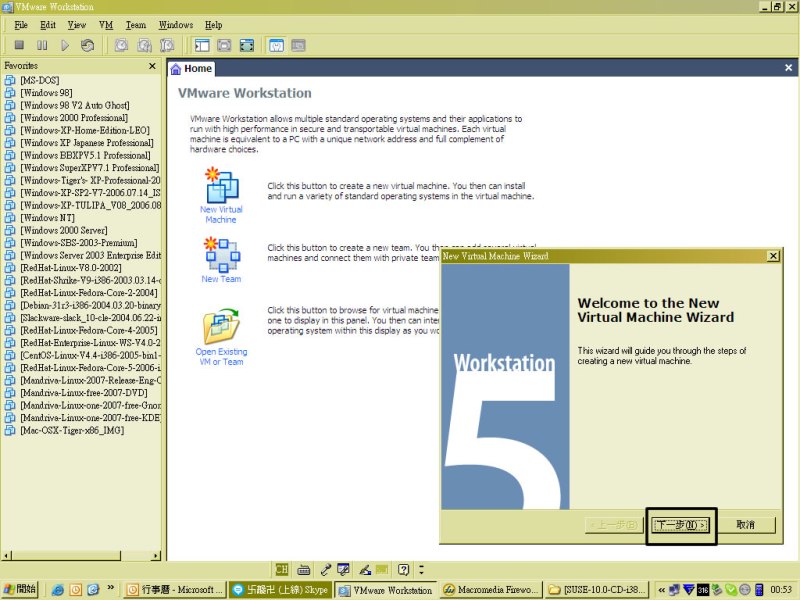Close the Home tab with X

click(x=788, y=67)
